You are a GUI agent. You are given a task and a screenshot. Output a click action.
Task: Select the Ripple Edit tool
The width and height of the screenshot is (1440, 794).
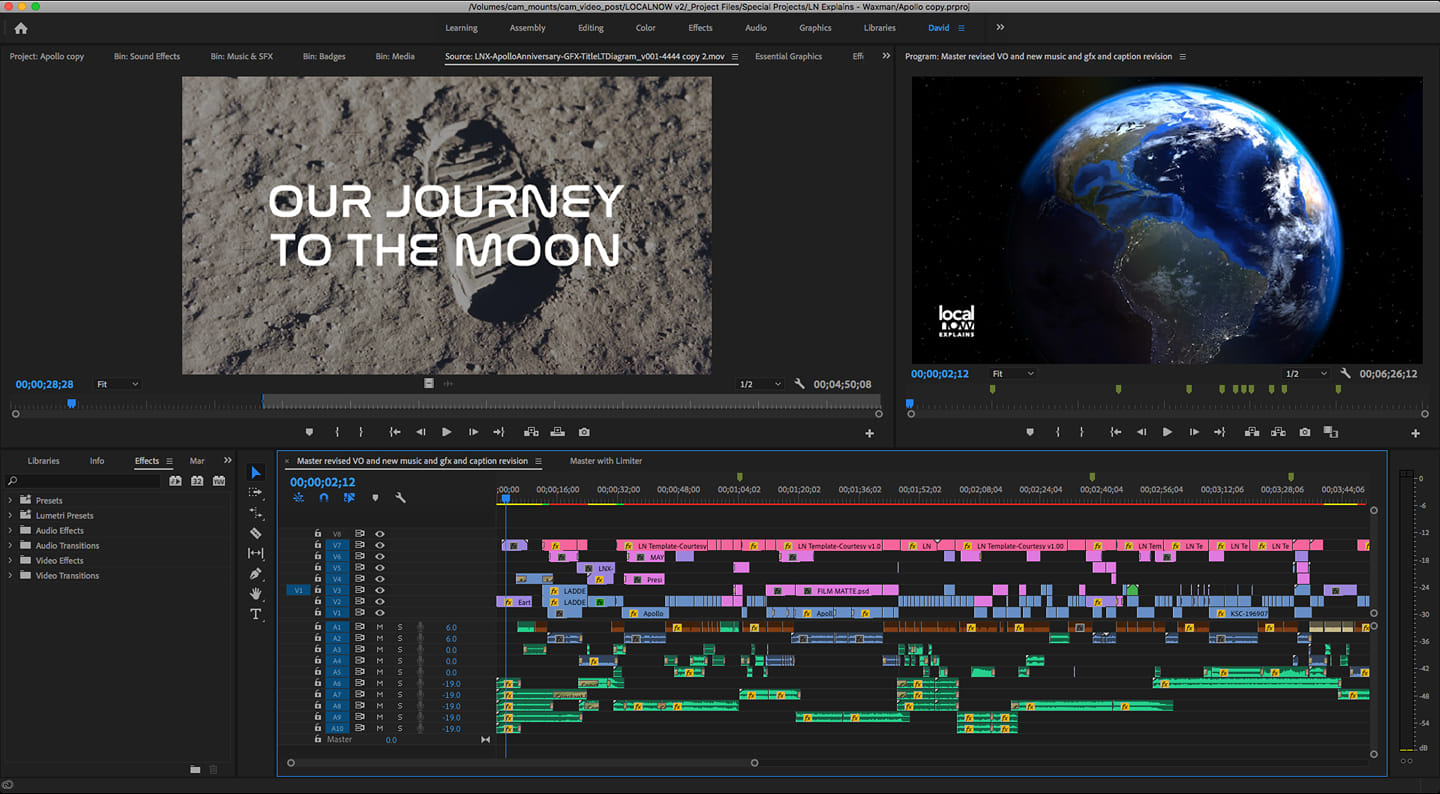(256, 513)
